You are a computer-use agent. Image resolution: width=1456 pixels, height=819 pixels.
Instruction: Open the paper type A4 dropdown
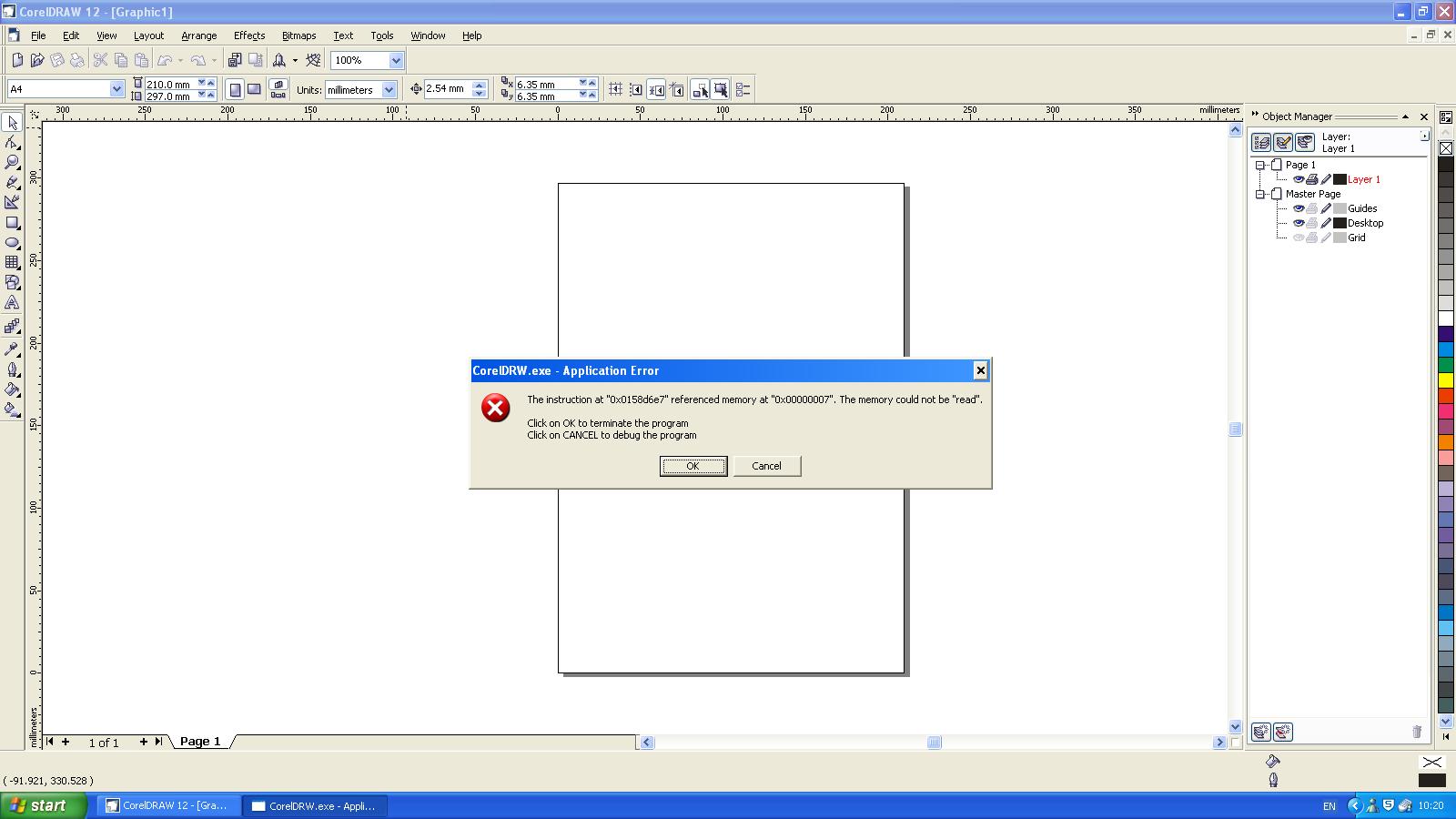116,89
